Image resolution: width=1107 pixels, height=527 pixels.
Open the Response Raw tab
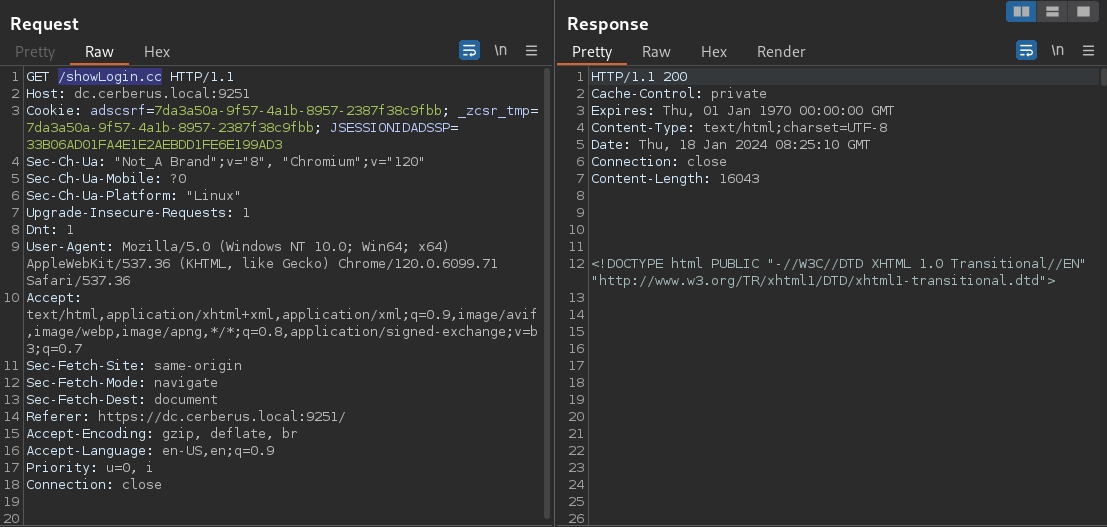click(656, 52)
